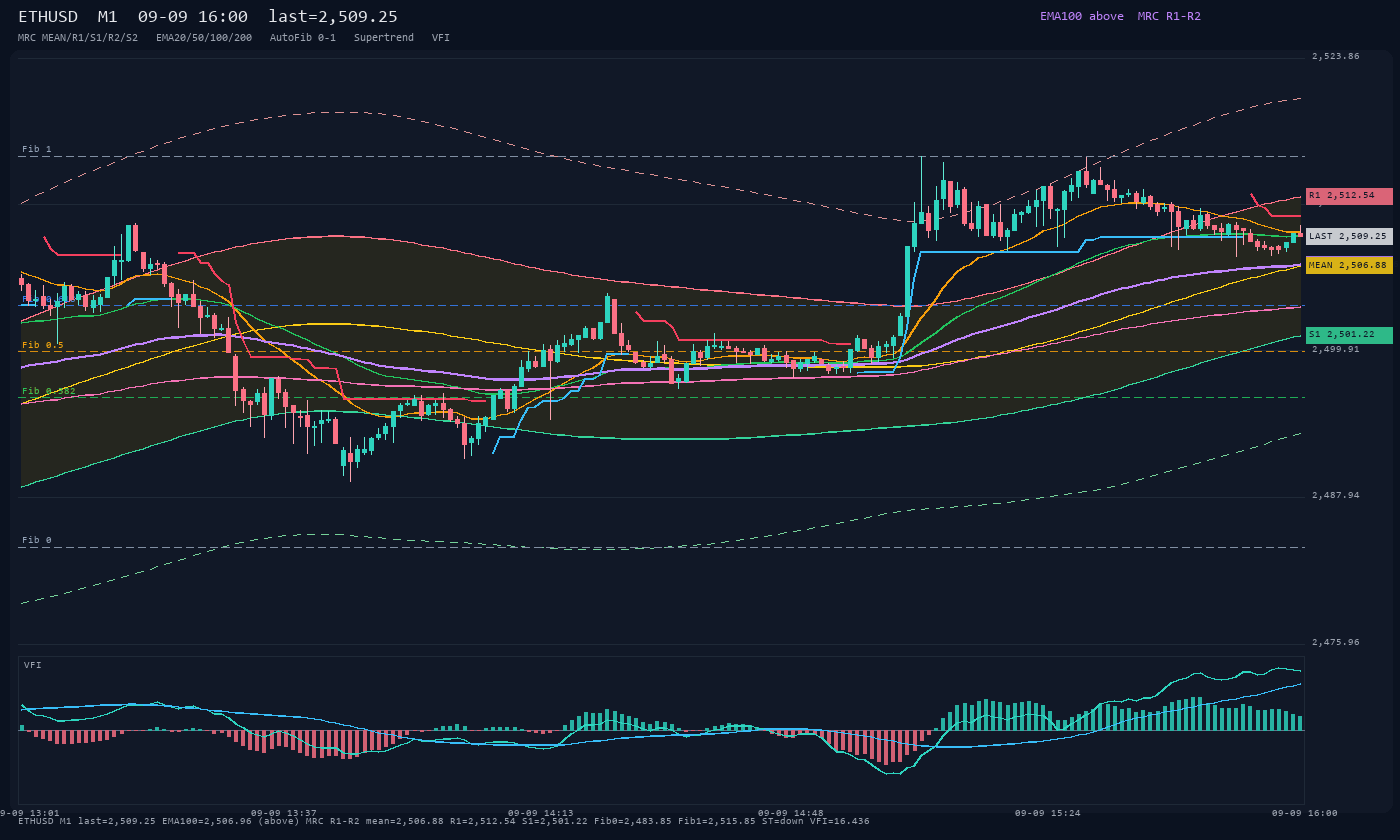Click the 2,487.94 price axis label

pyautogui.click(x=1336, y=495)
